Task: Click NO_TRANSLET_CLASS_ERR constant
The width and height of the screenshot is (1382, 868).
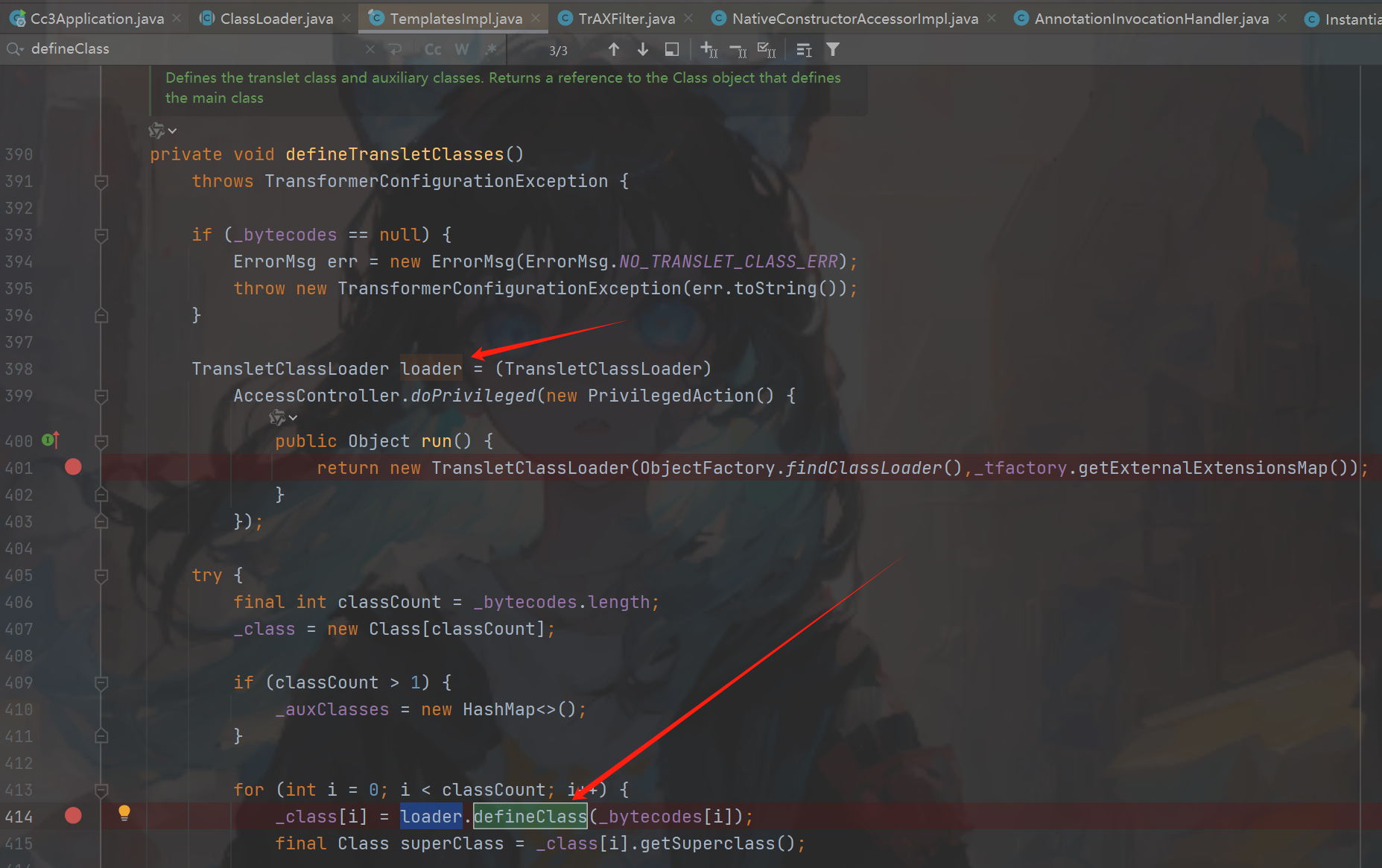Action: 729,262
